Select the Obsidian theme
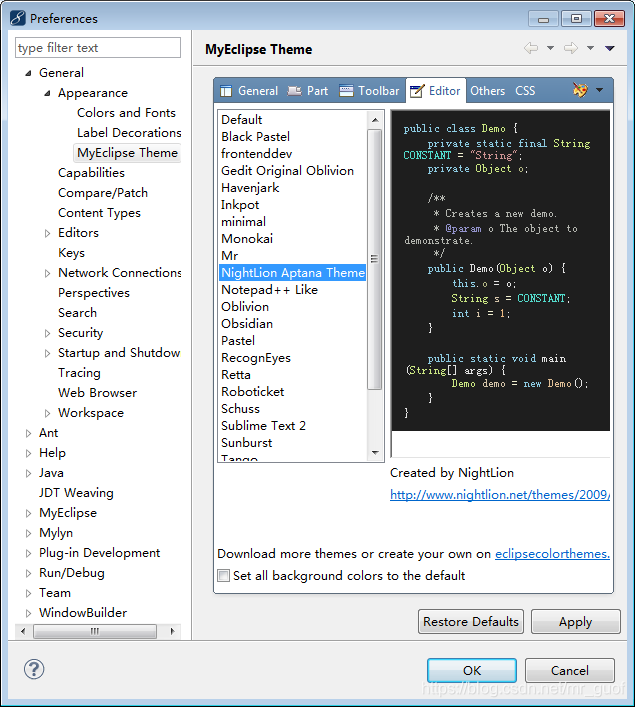This screenshot has height=707, width=635. (x=247, y=324)
